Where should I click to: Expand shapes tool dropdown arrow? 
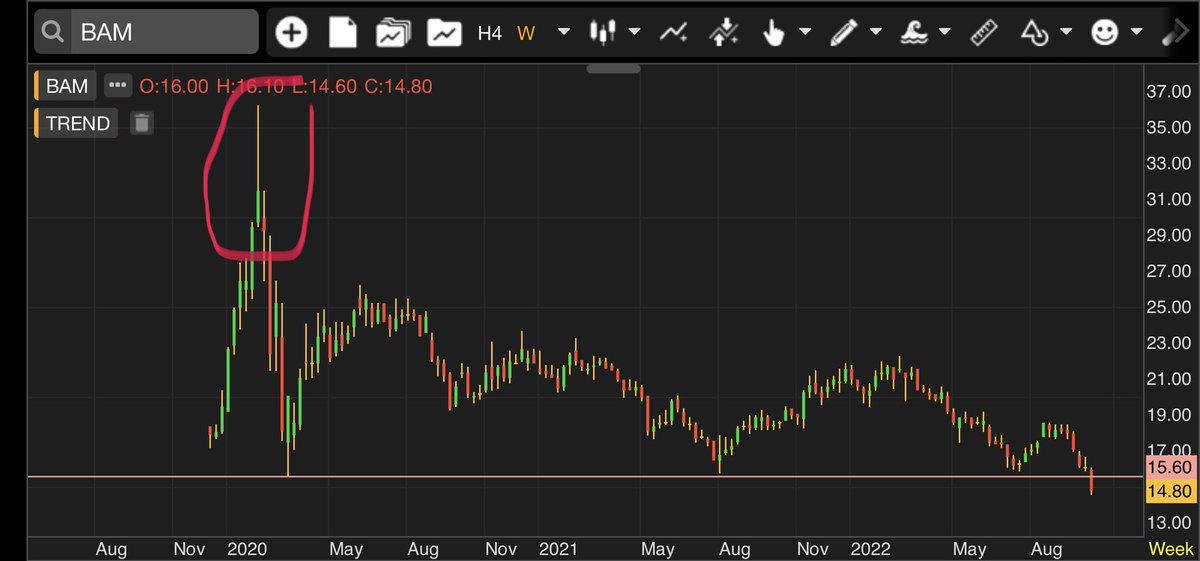point(1066,33)
